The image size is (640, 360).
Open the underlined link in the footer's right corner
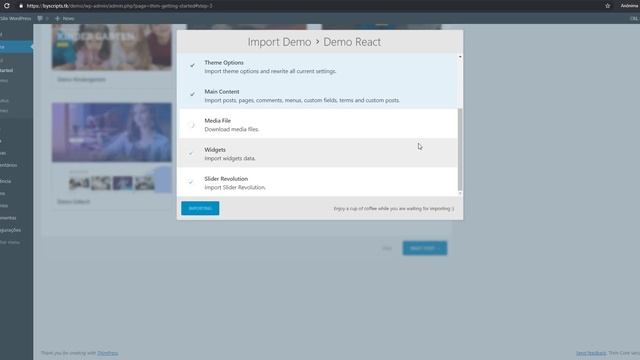(591, 353)
